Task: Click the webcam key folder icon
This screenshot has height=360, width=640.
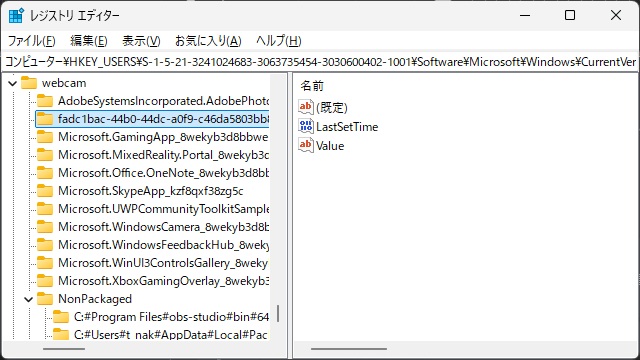Action: pyautogui.click(x=29, y=83)
